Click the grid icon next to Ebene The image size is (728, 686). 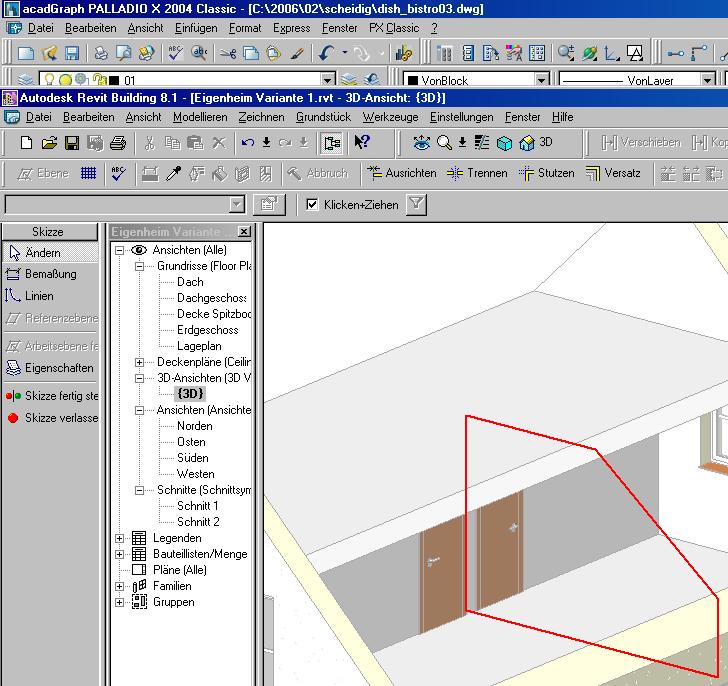tap(89, 174)
